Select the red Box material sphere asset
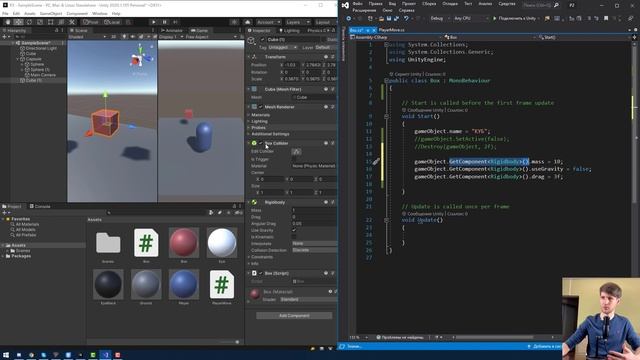Image resolution: width=640 pixels, height=360 pixels. pyautogui.click(x=184, y=243)
